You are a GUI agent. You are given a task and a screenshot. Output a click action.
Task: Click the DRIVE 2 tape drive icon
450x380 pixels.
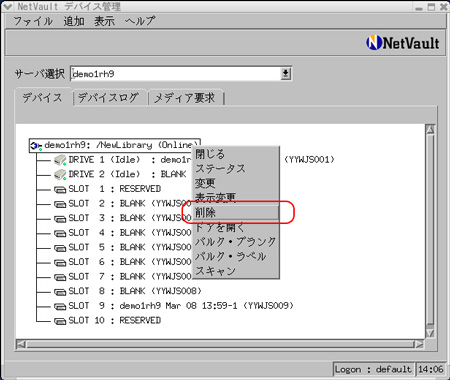pyautogui.click(x=60, y=175)
